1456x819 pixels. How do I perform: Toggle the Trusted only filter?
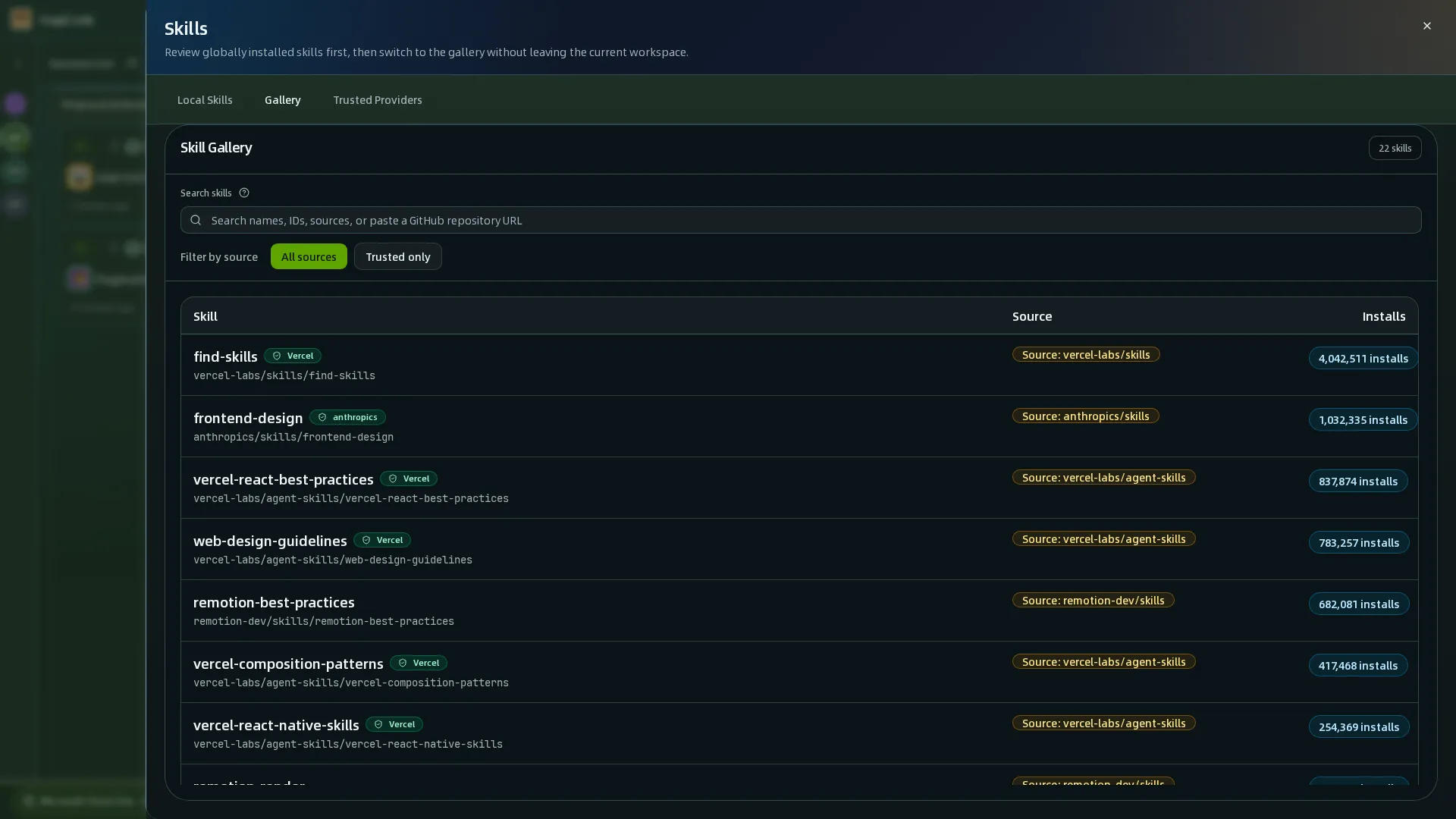[398, 256]
